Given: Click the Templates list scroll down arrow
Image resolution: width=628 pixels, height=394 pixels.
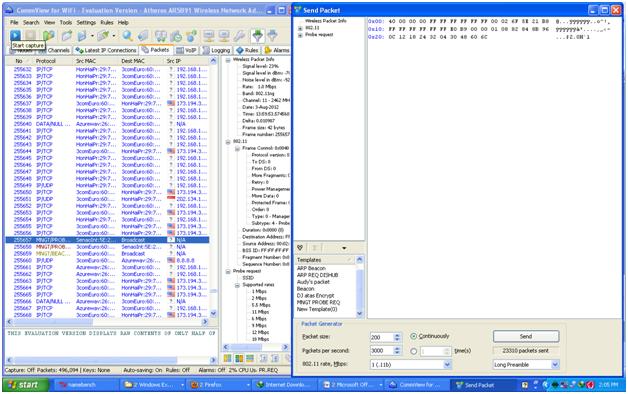Looking at the screenshot, I should [x=359, y=314].
